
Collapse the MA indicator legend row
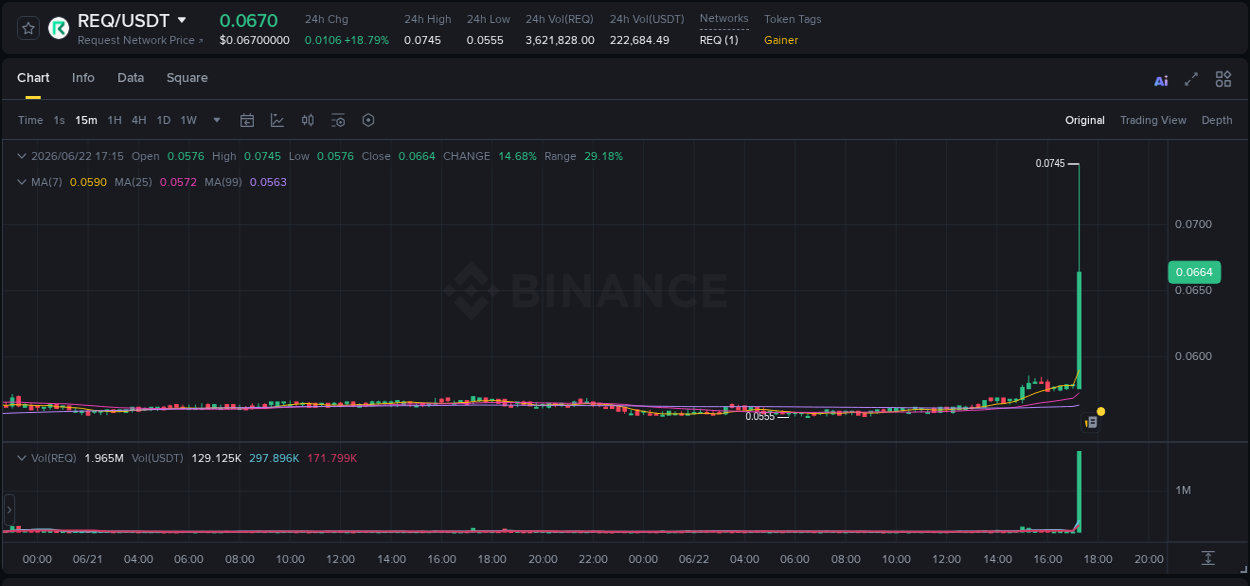22,182
